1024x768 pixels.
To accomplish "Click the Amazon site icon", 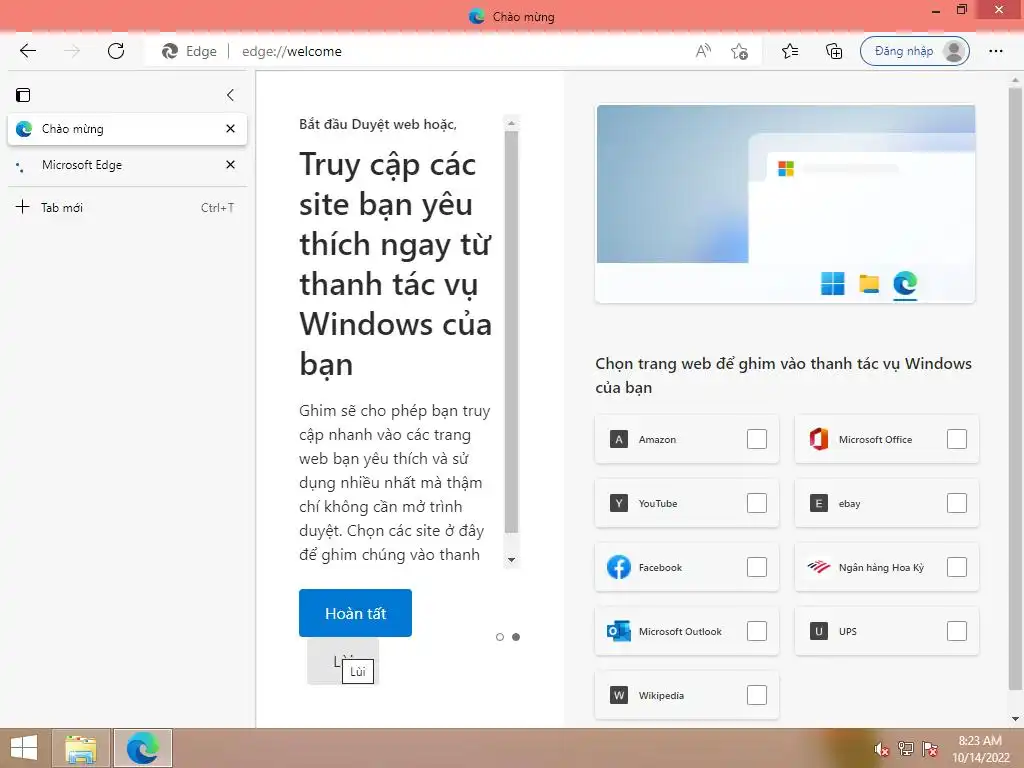I will click(618, 439).
